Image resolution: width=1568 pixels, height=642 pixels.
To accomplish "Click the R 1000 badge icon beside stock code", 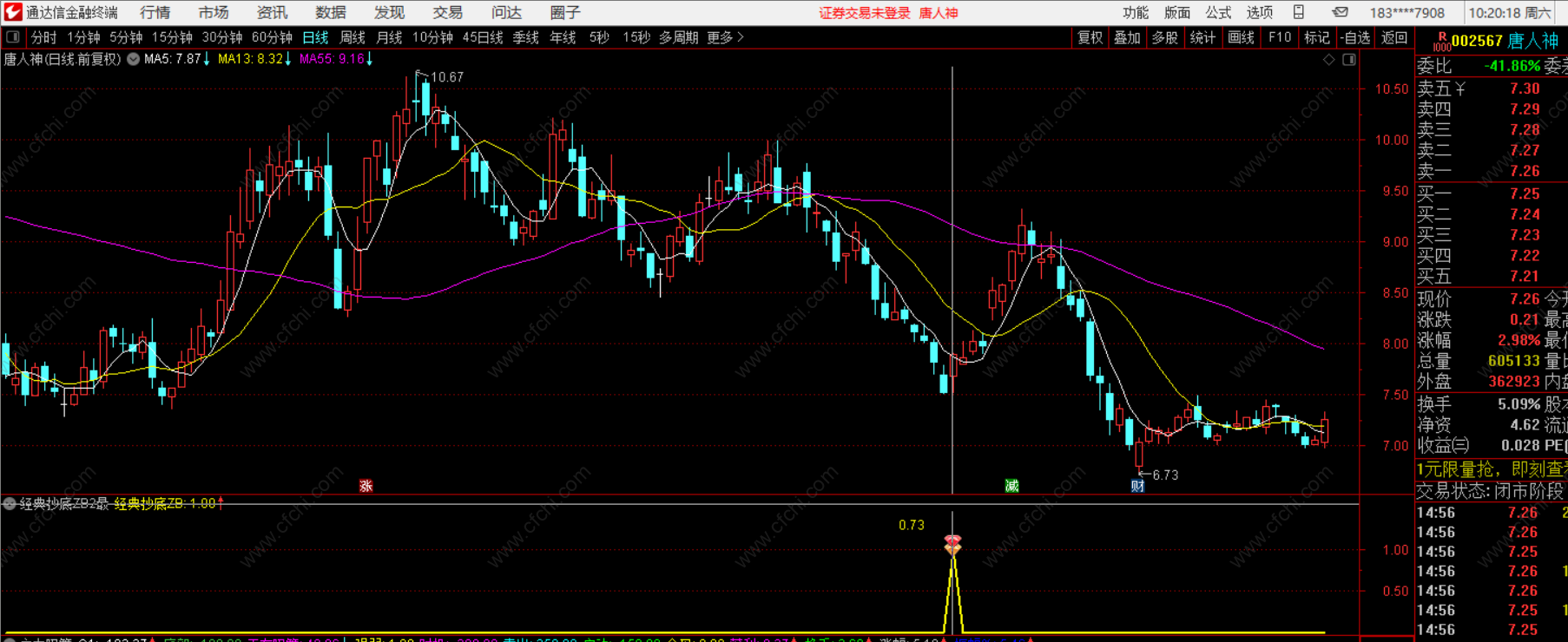I will point(1441,41).
